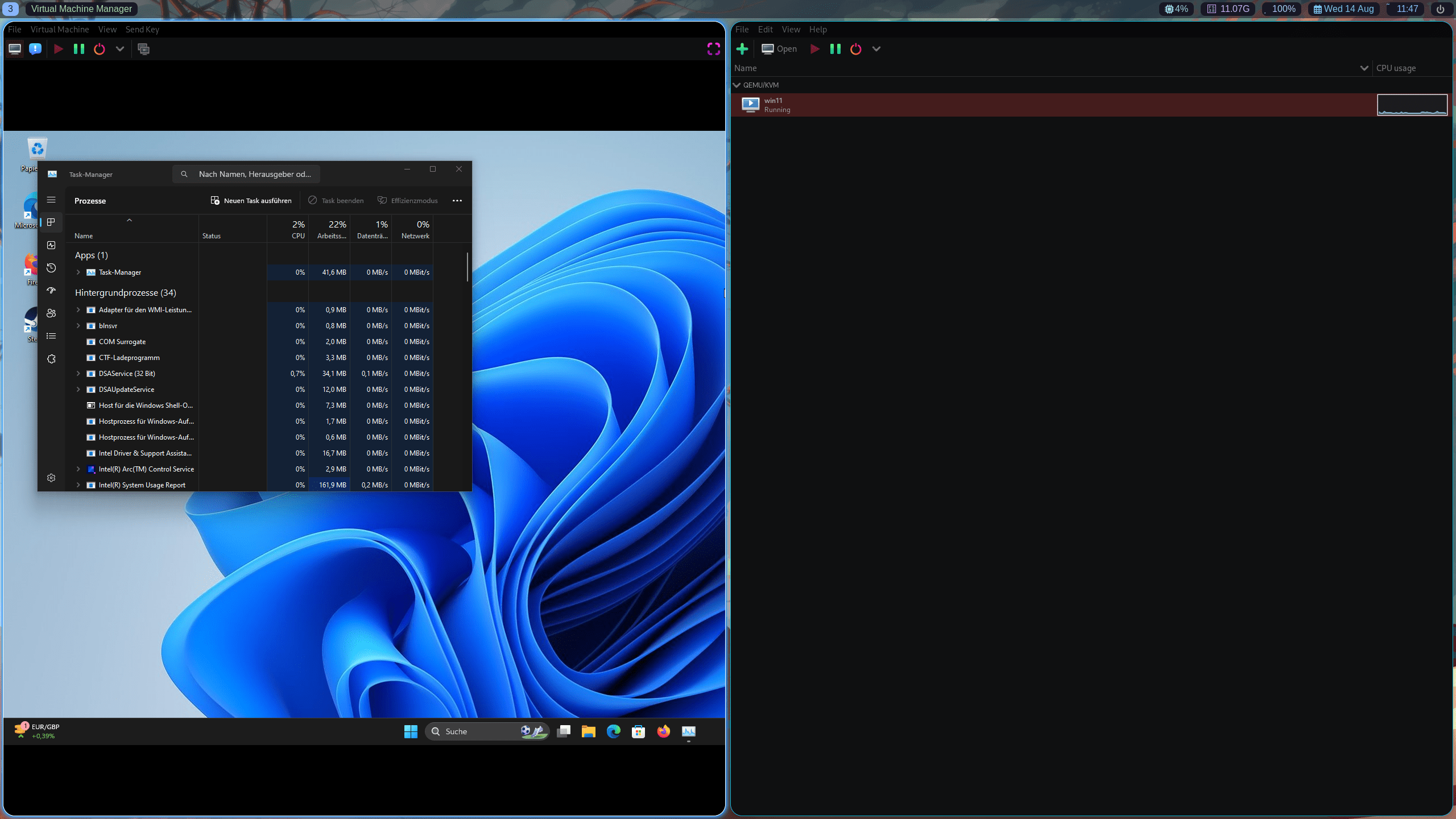Launch Microsoft Edge from Windows taskbar

(614, 731)
